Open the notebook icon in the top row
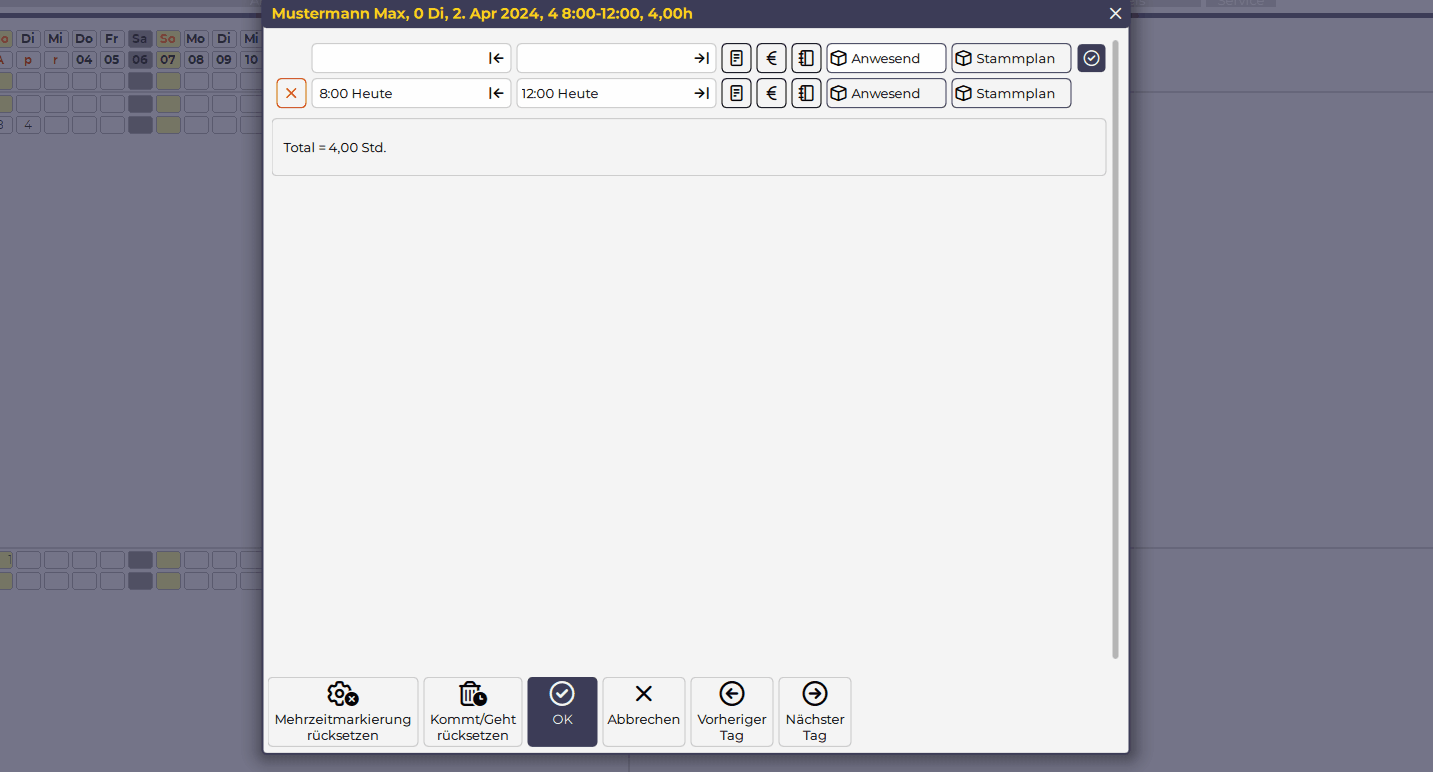The width and height of the screenshot is (1433, 772). 806,58
